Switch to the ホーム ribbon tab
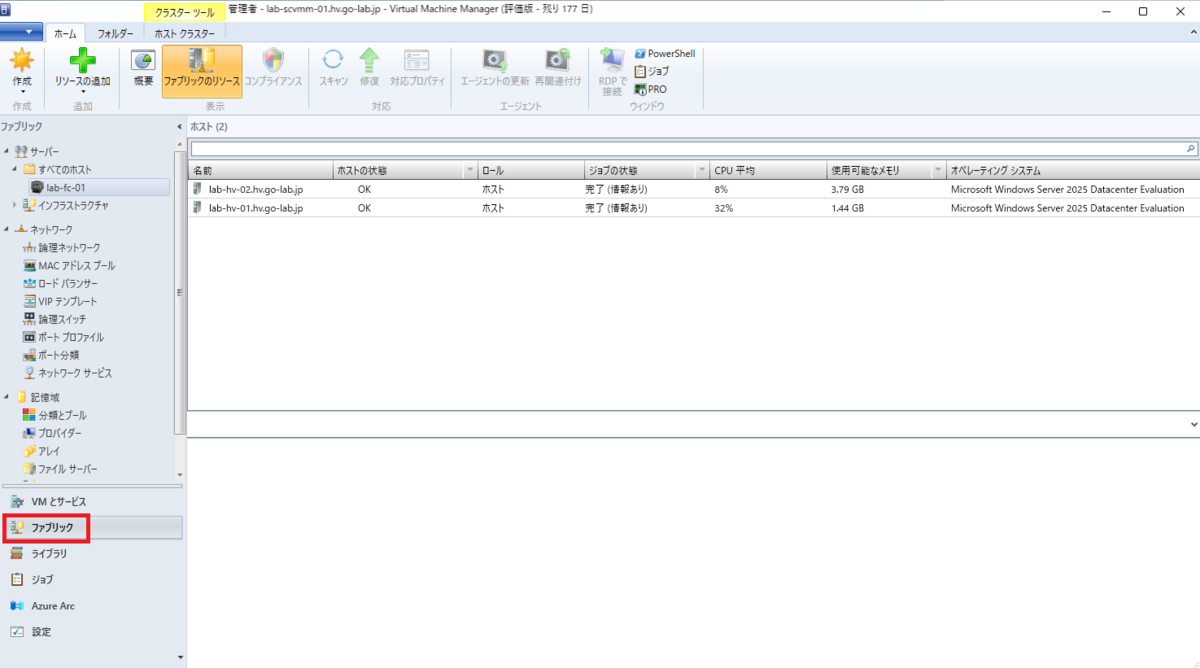Viewport: 1200px width, 668px height. tap(65, 33)
